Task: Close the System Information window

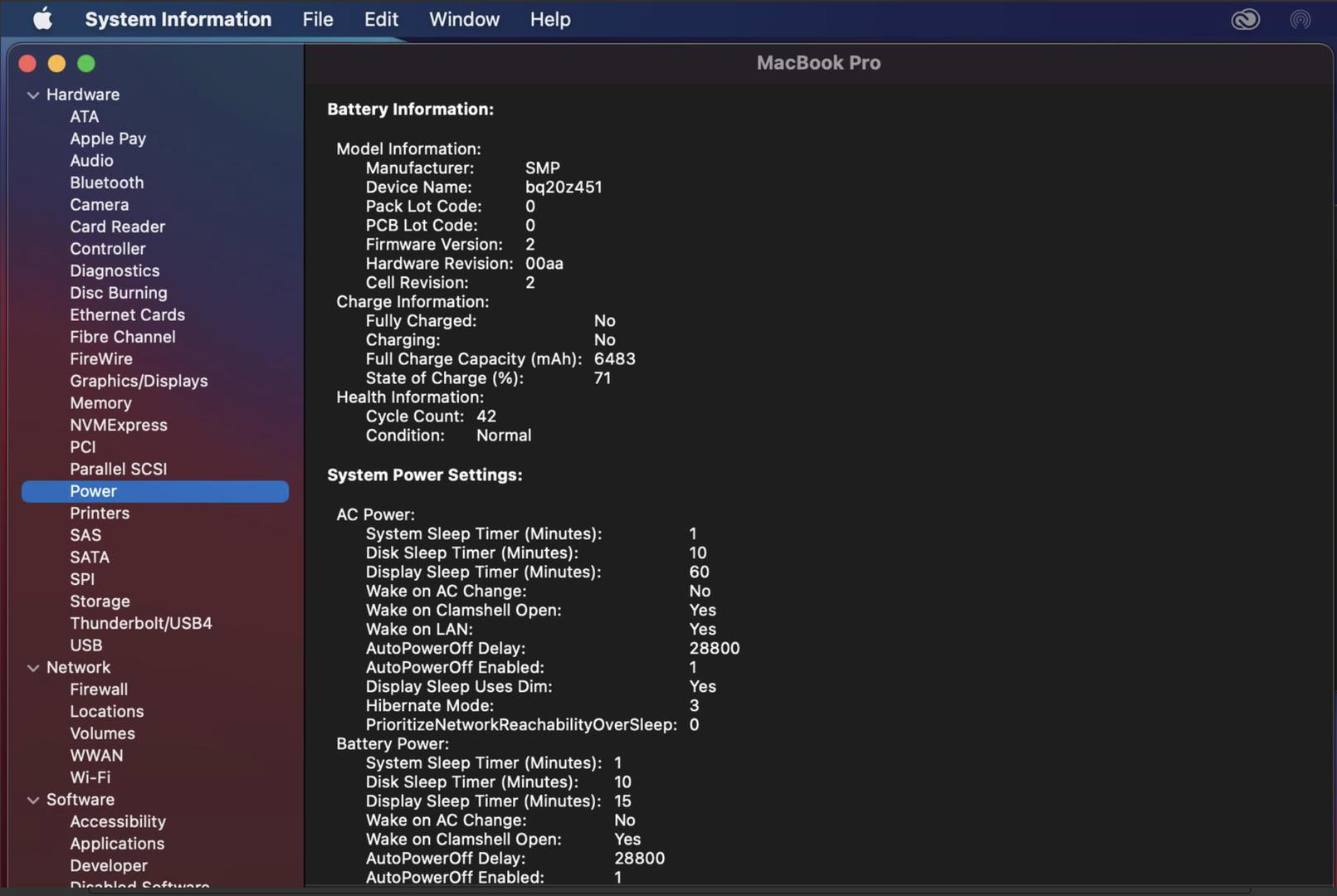Action: coord(27,64)
